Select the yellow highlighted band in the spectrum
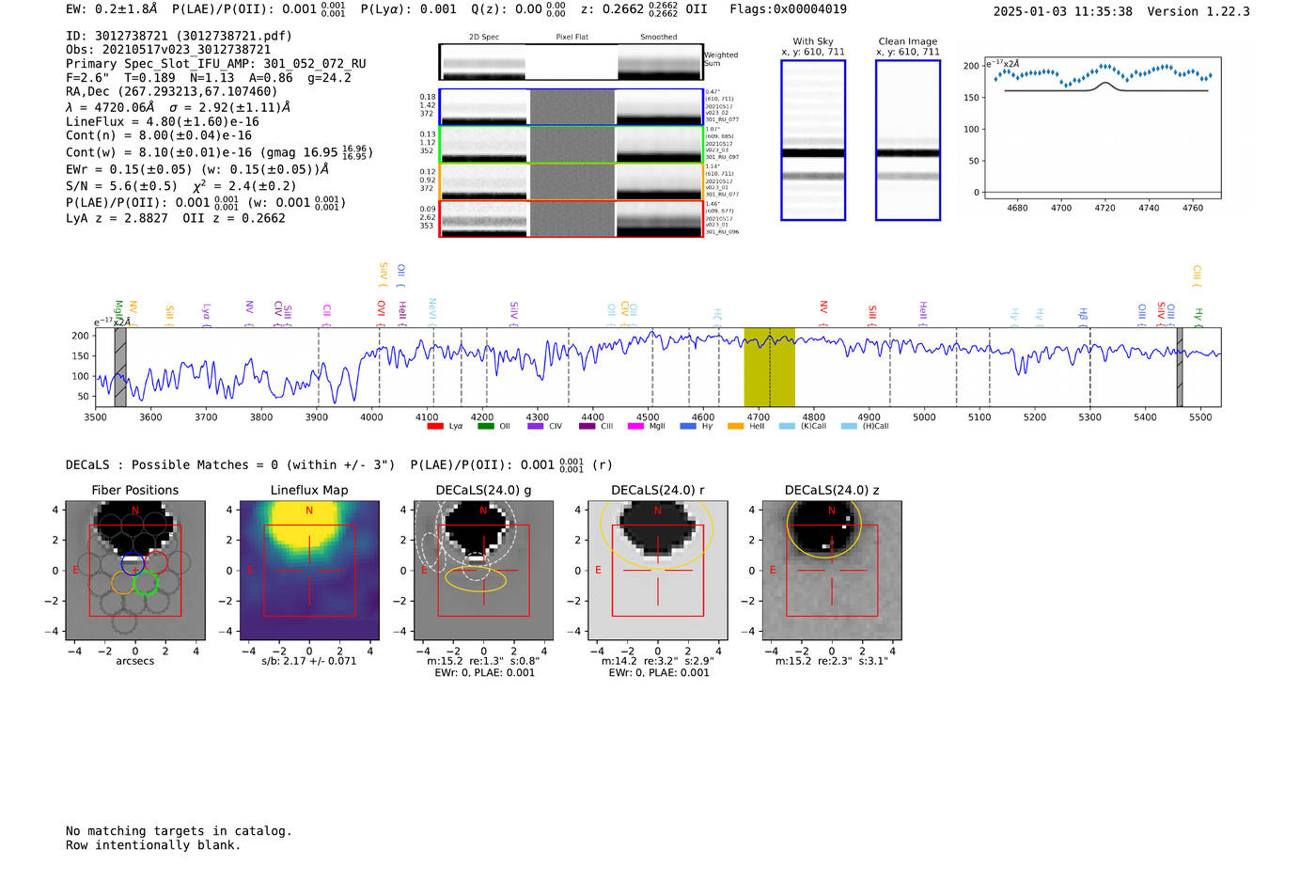Screen dimensions: 1316x896 pos(769,367)
